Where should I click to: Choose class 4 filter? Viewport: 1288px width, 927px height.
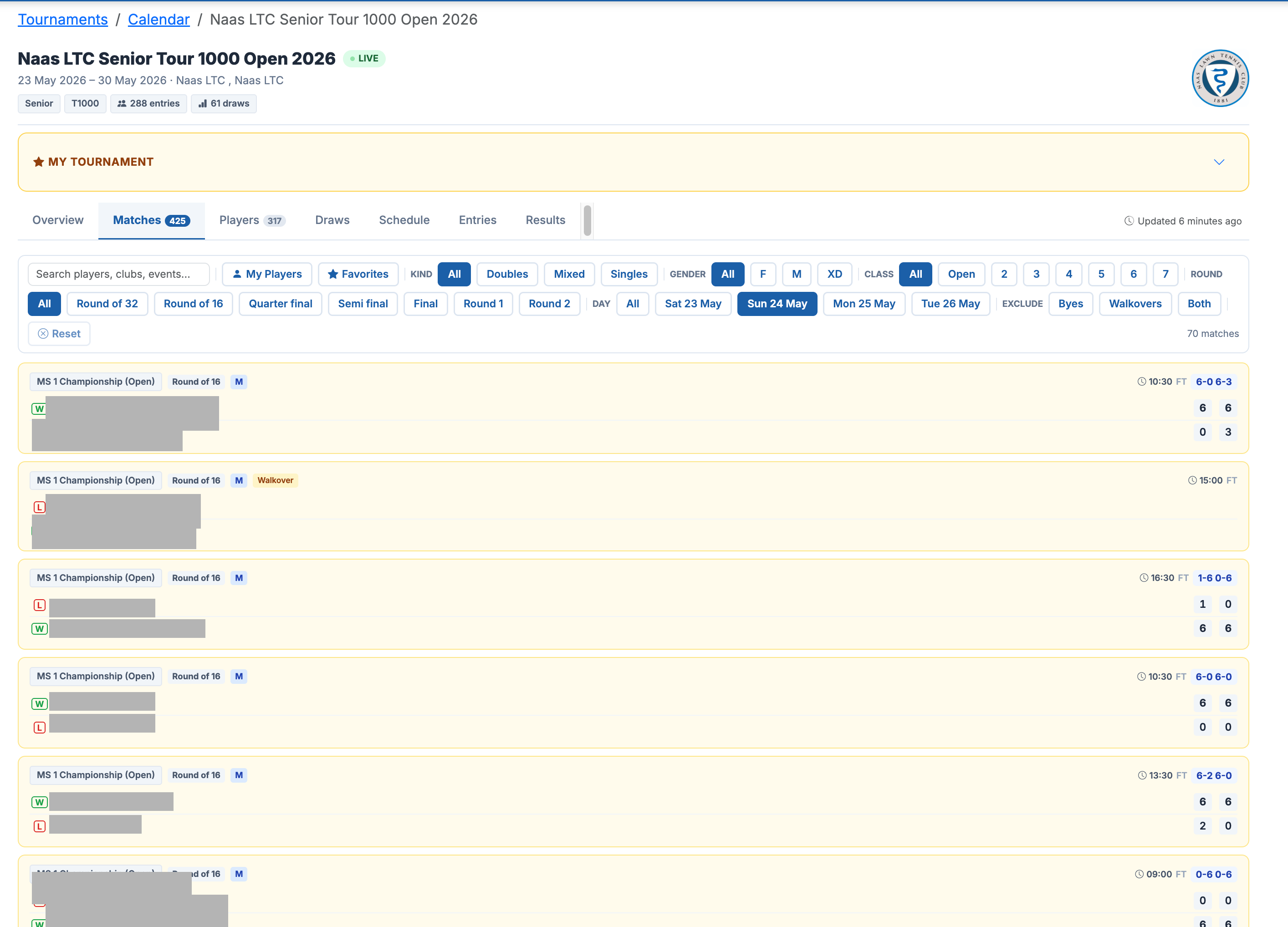coord(1069,274)
